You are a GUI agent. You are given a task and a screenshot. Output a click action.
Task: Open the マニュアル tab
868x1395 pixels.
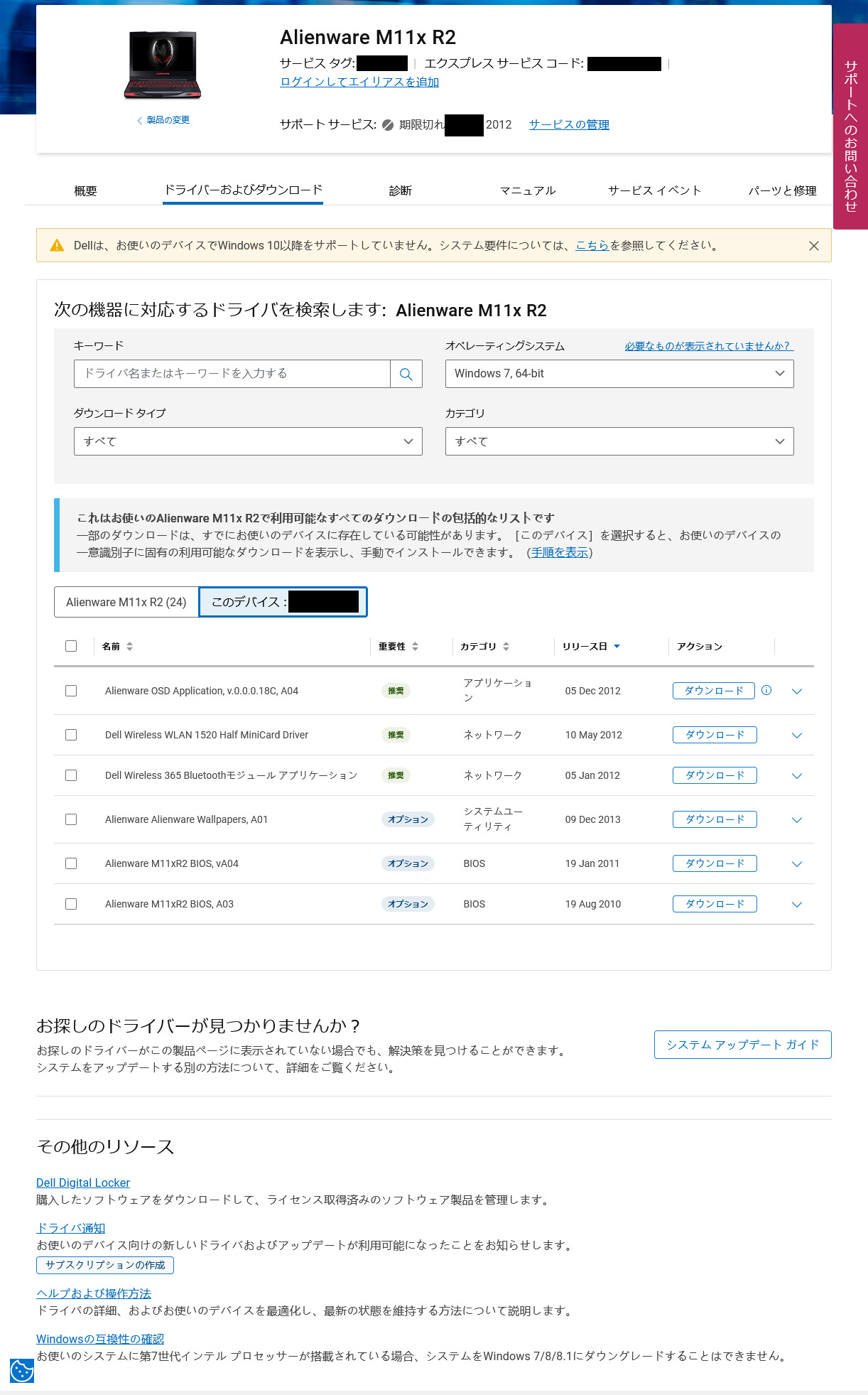point(527,190)
